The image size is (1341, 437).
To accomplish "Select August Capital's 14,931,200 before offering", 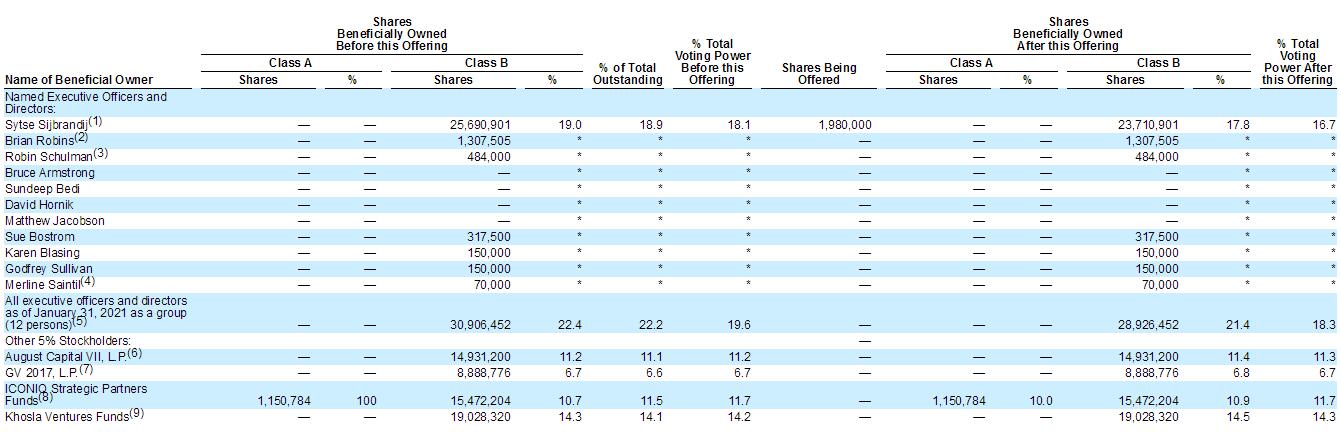I will click(x=481, y=357).
